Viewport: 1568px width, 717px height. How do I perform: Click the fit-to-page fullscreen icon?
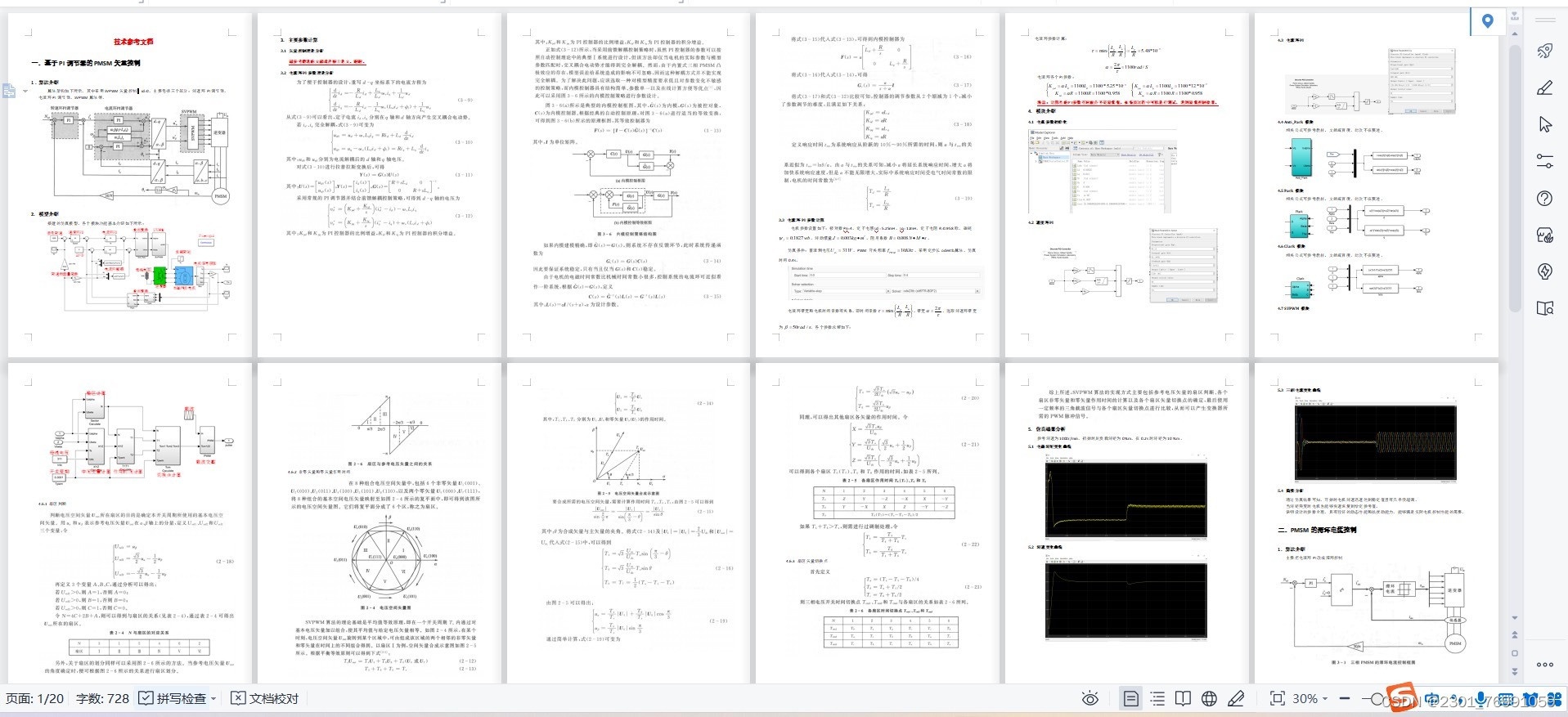[1277, 698]
